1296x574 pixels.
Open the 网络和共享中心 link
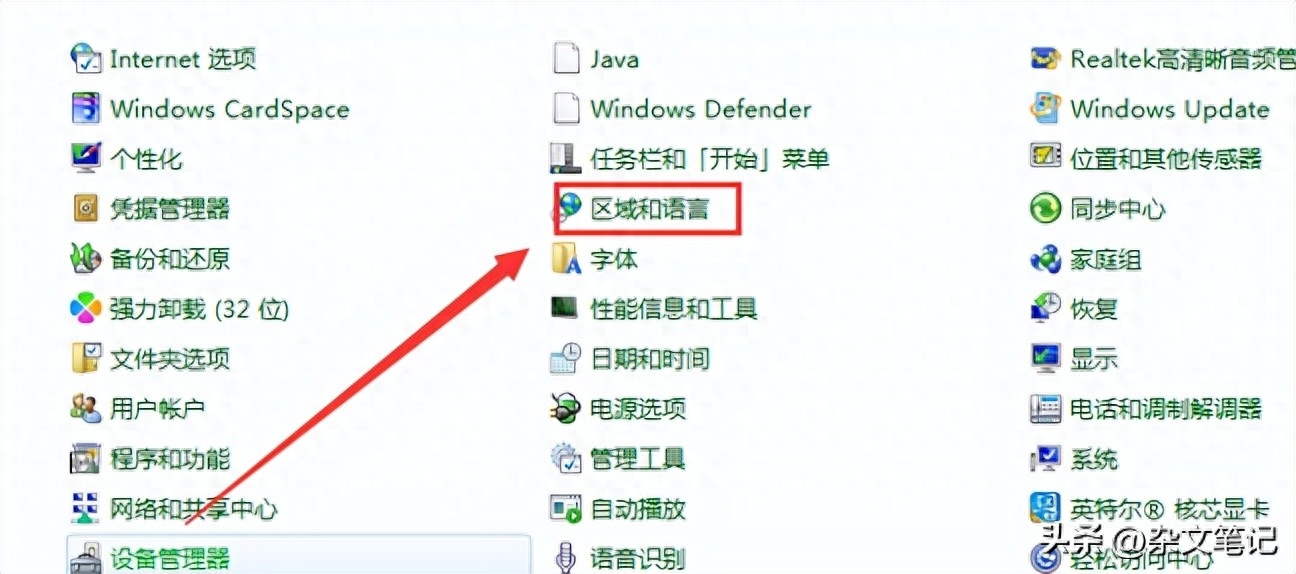[x=194, y=509]
